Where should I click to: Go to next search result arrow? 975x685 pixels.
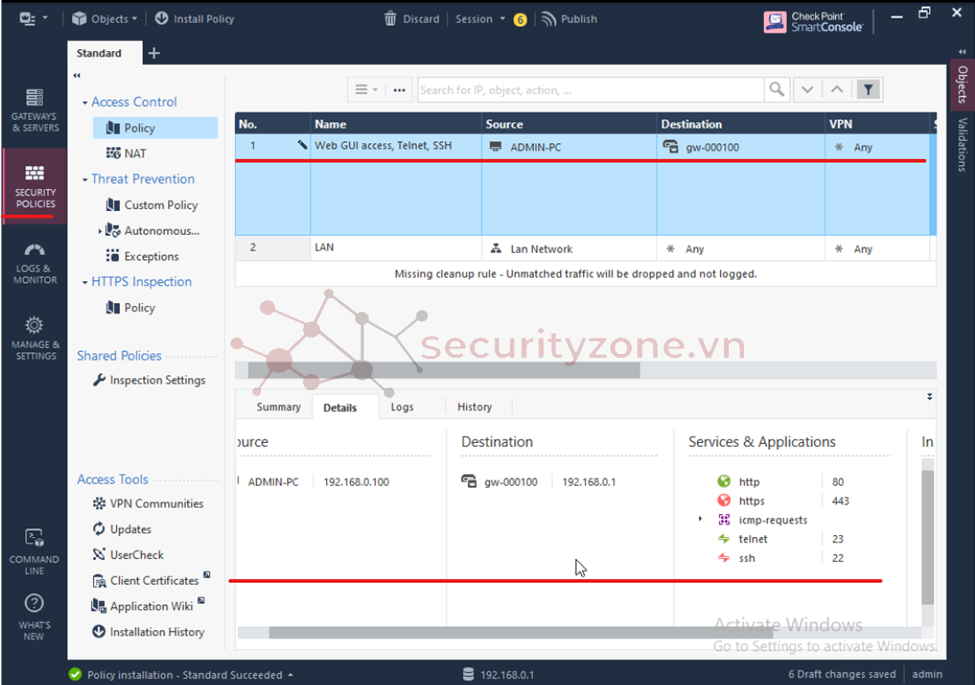click(807, 90)
